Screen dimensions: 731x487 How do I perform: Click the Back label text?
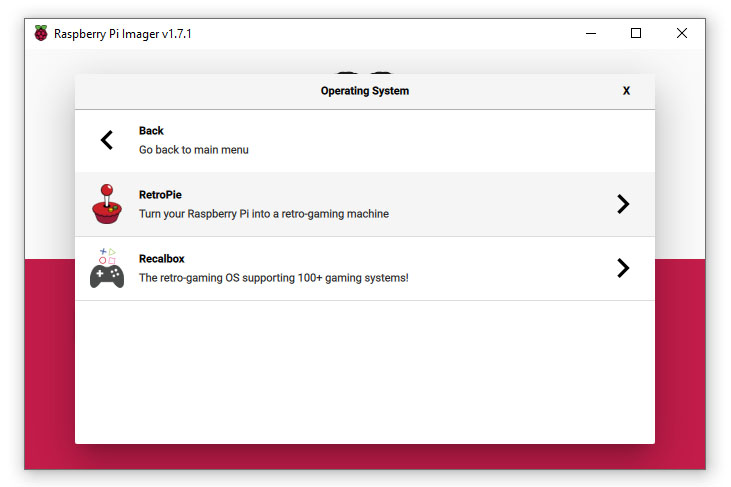151,131
